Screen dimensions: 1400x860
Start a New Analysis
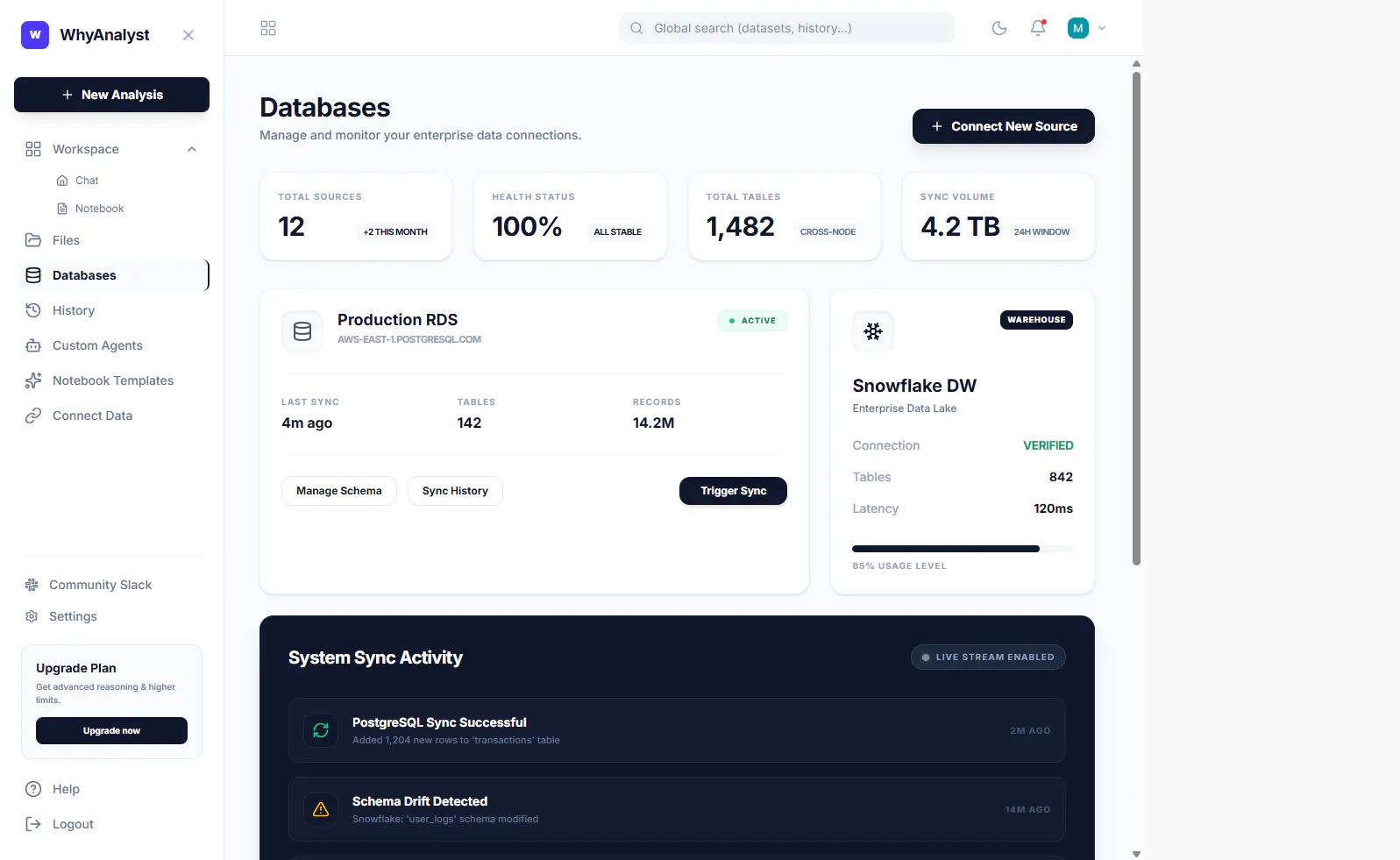tap(111, 95)
